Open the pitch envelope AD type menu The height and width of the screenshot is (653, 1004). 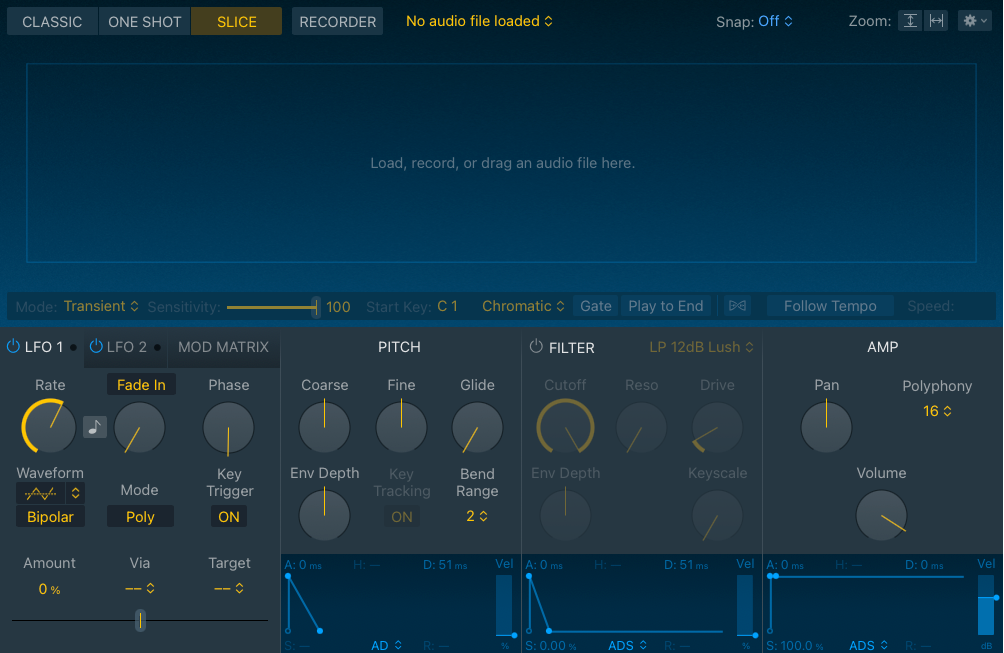[387, 645]
